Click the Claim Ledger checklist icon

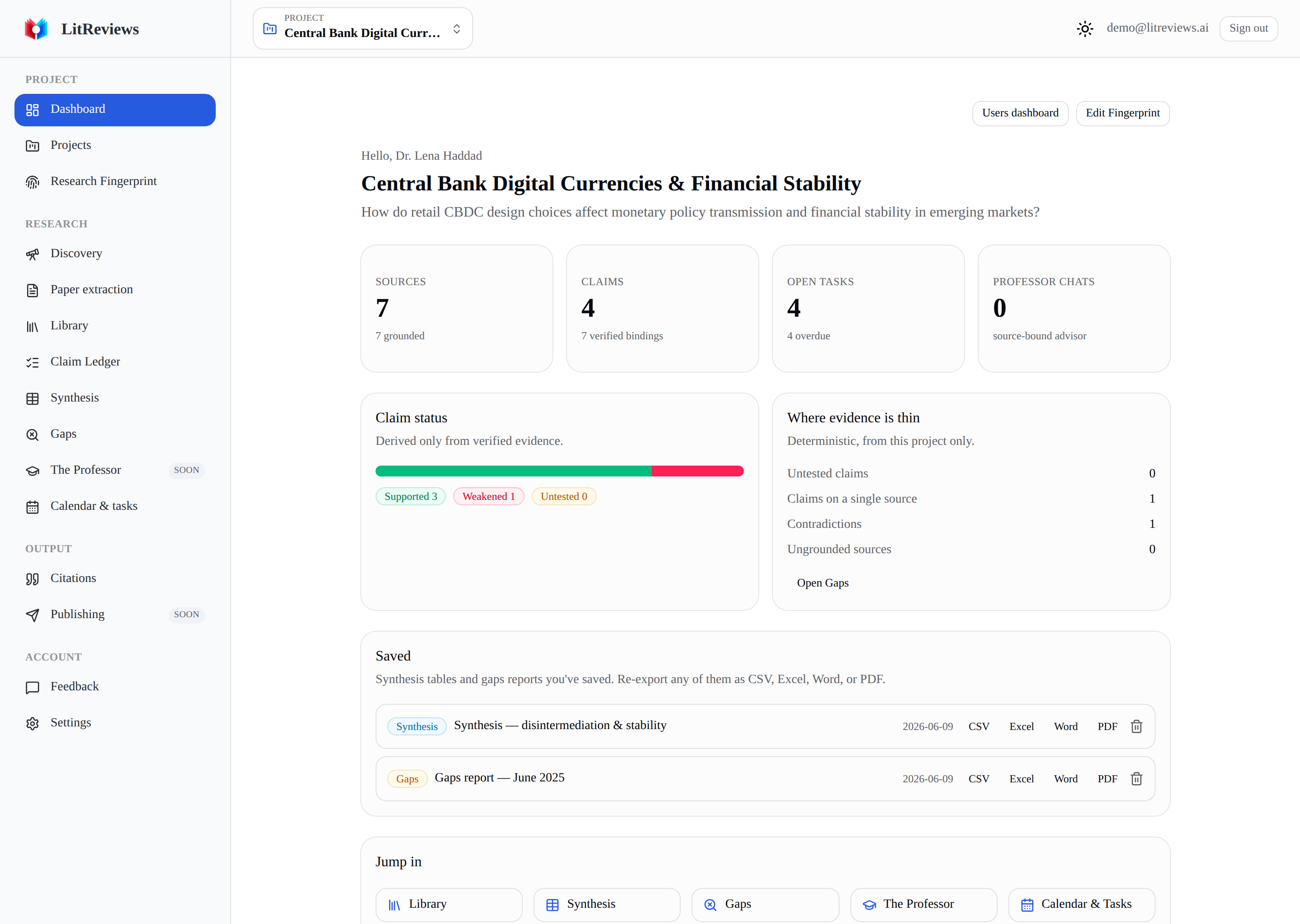tap(32, 362)
